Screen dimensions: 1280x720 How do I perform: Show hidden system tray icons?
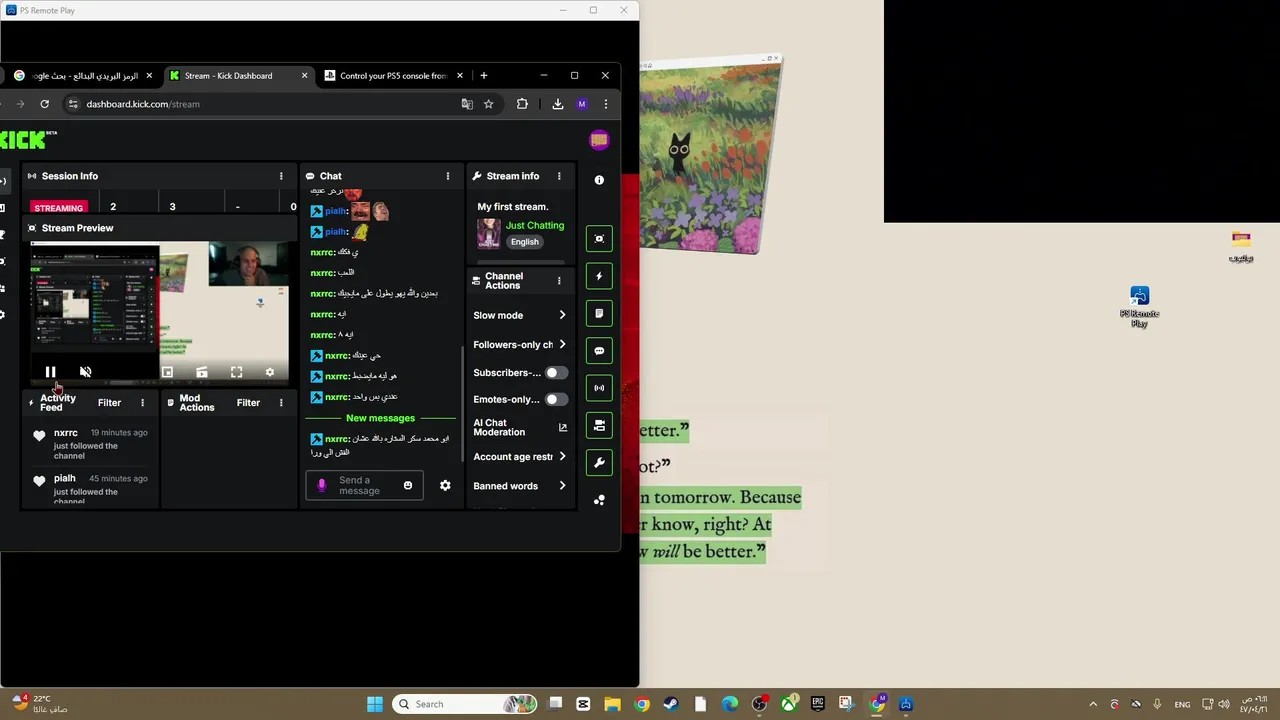pos(1093,704)
